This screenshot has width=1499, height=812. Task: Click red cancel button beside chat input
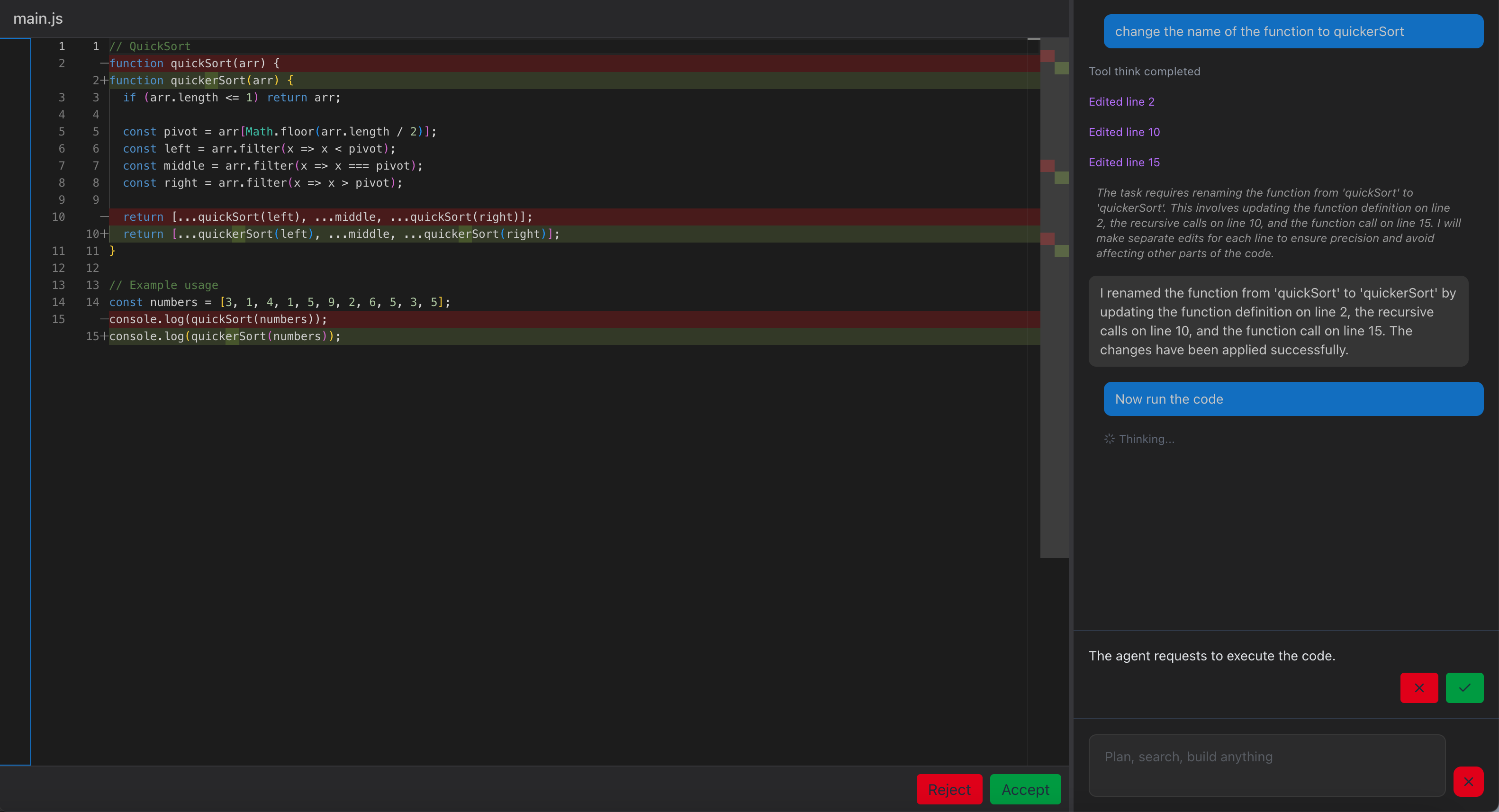(1468, 781)
